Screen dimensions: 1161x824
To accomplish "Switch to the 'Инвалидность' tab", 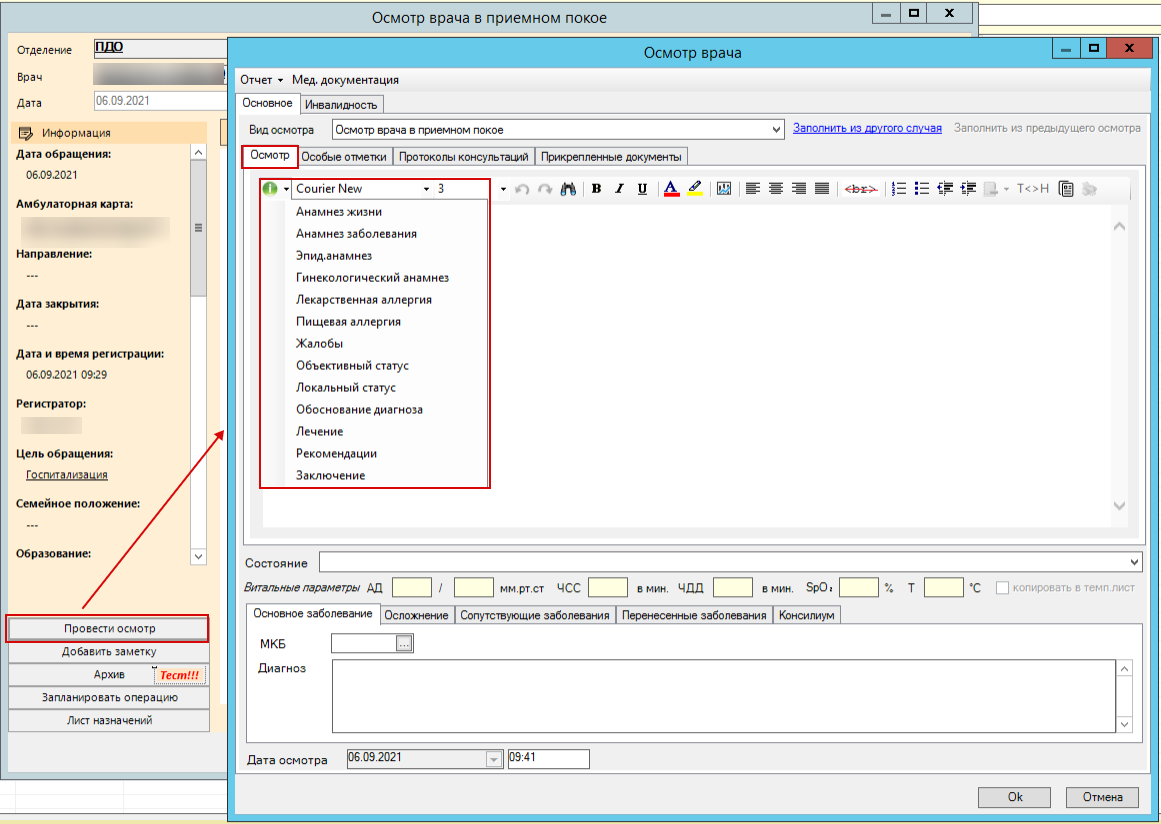I will pos(341,104).
